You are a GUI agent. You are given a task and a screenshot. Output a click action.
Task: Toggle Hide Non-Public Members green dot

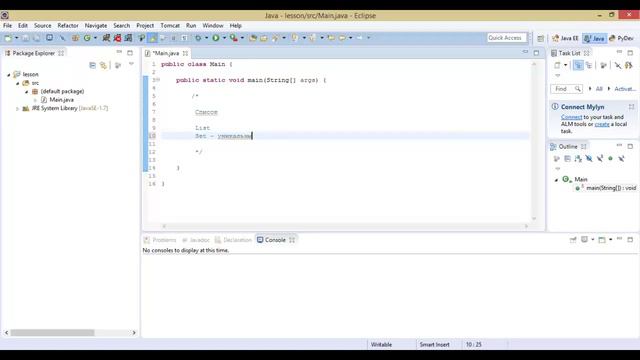(x=611, y=158)
